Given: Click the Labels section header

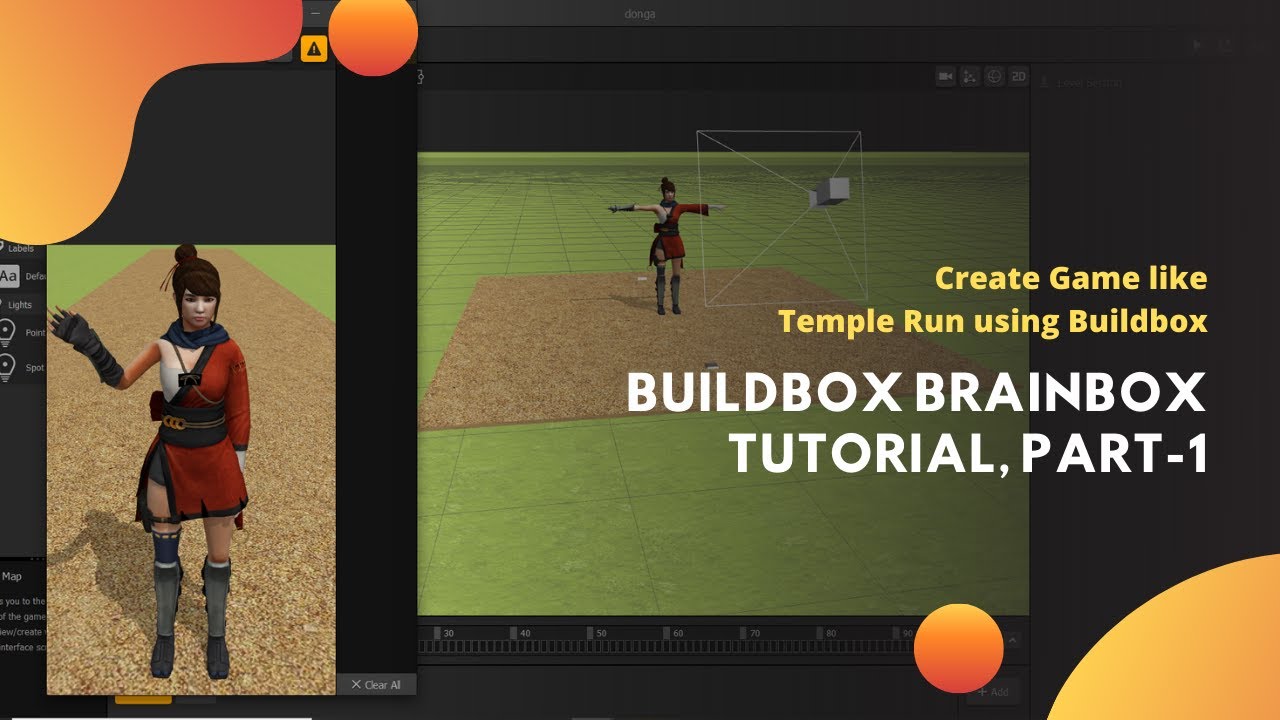Looking at the screenshot, I should tap(19, 249).
